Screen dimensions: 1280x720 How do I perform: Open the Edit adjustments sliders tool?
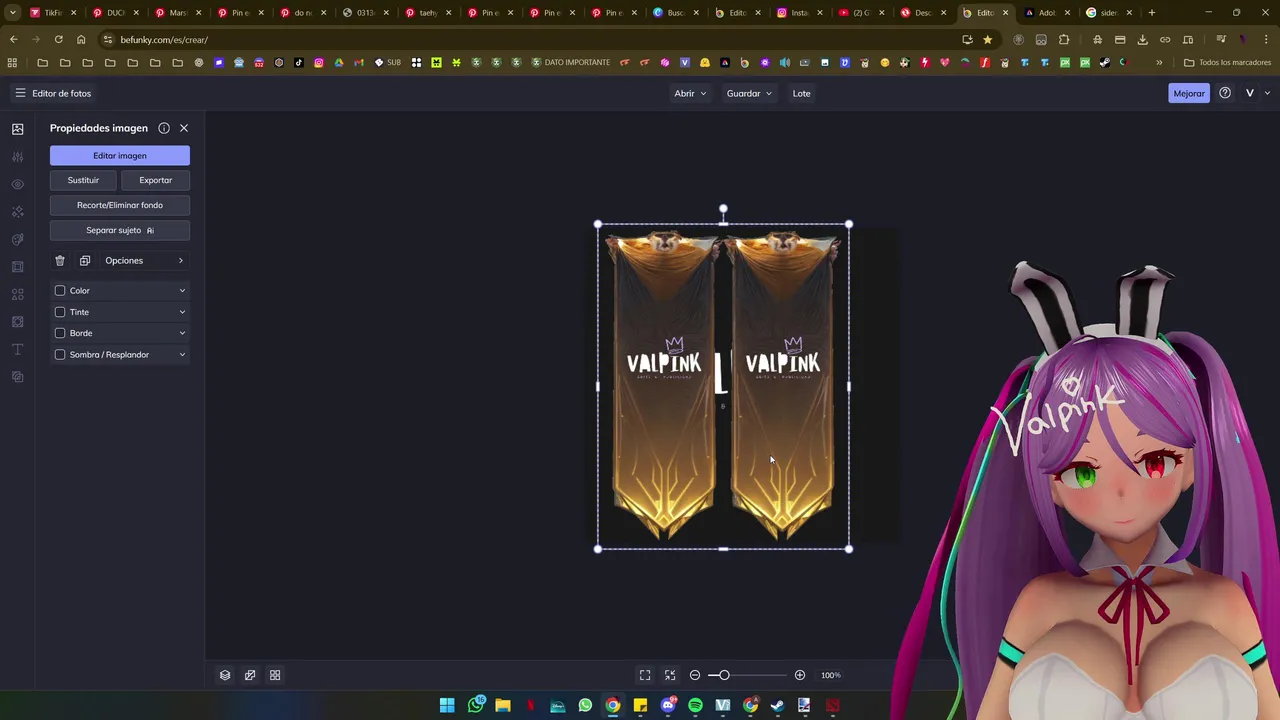(17, 157)
